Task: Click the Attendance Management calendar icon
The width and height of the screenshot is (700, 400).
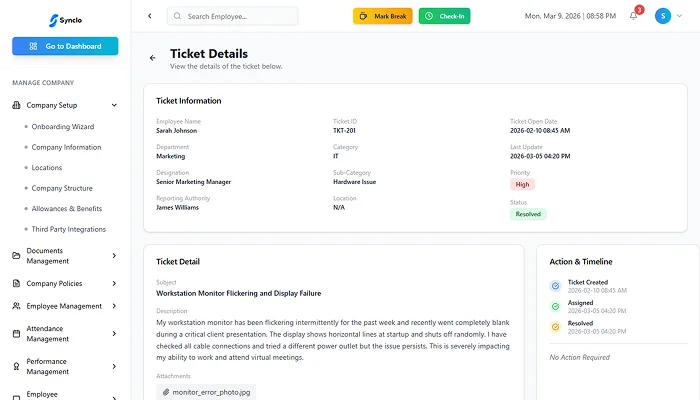Action: (x=16, y=333)
